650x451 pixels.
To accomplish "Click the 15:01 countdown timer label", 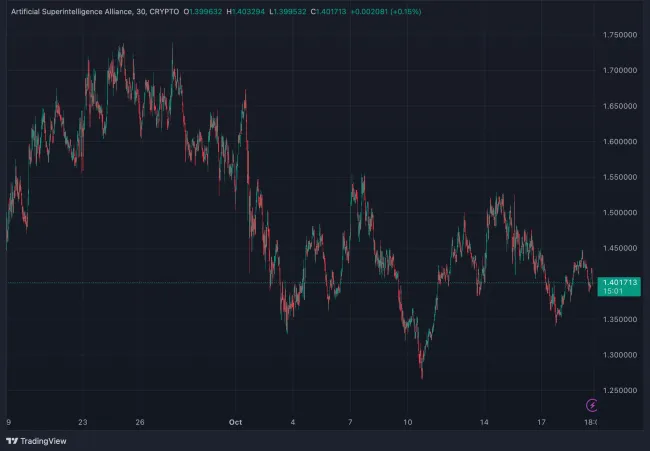I will pos(612,293).
